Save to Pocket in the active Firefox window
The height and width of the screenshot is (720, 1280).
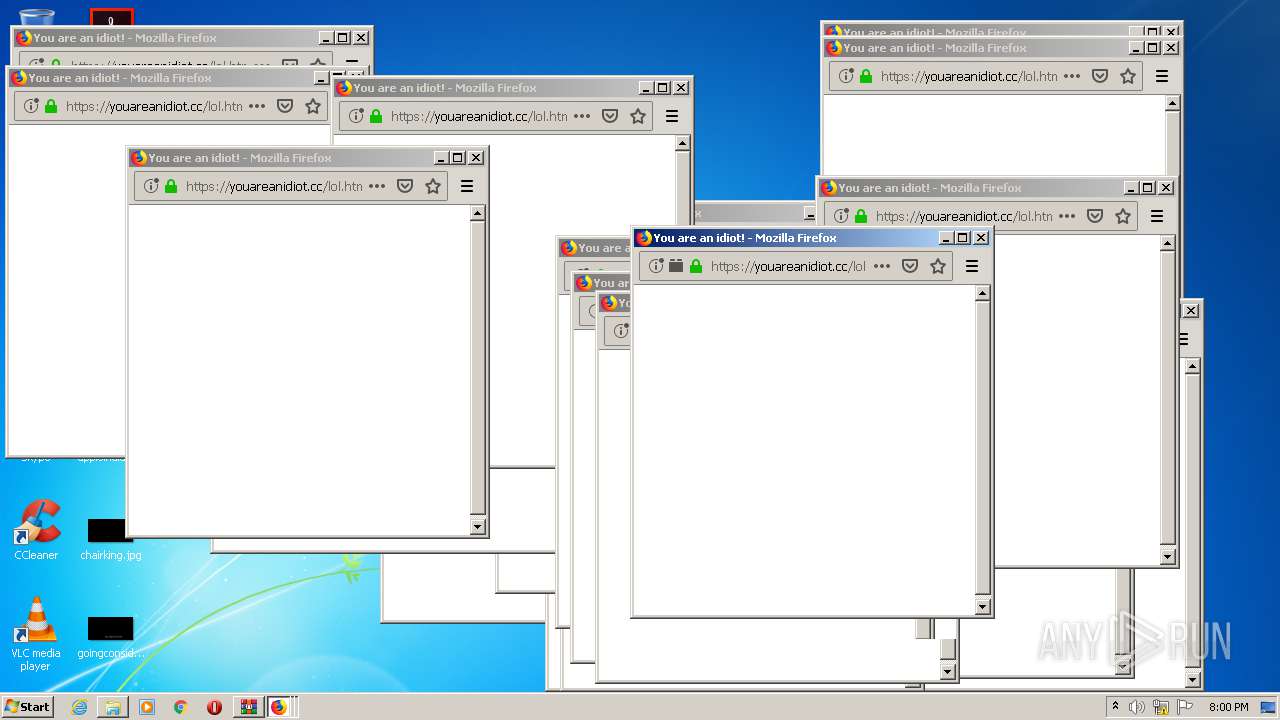[x=910, y=266]
